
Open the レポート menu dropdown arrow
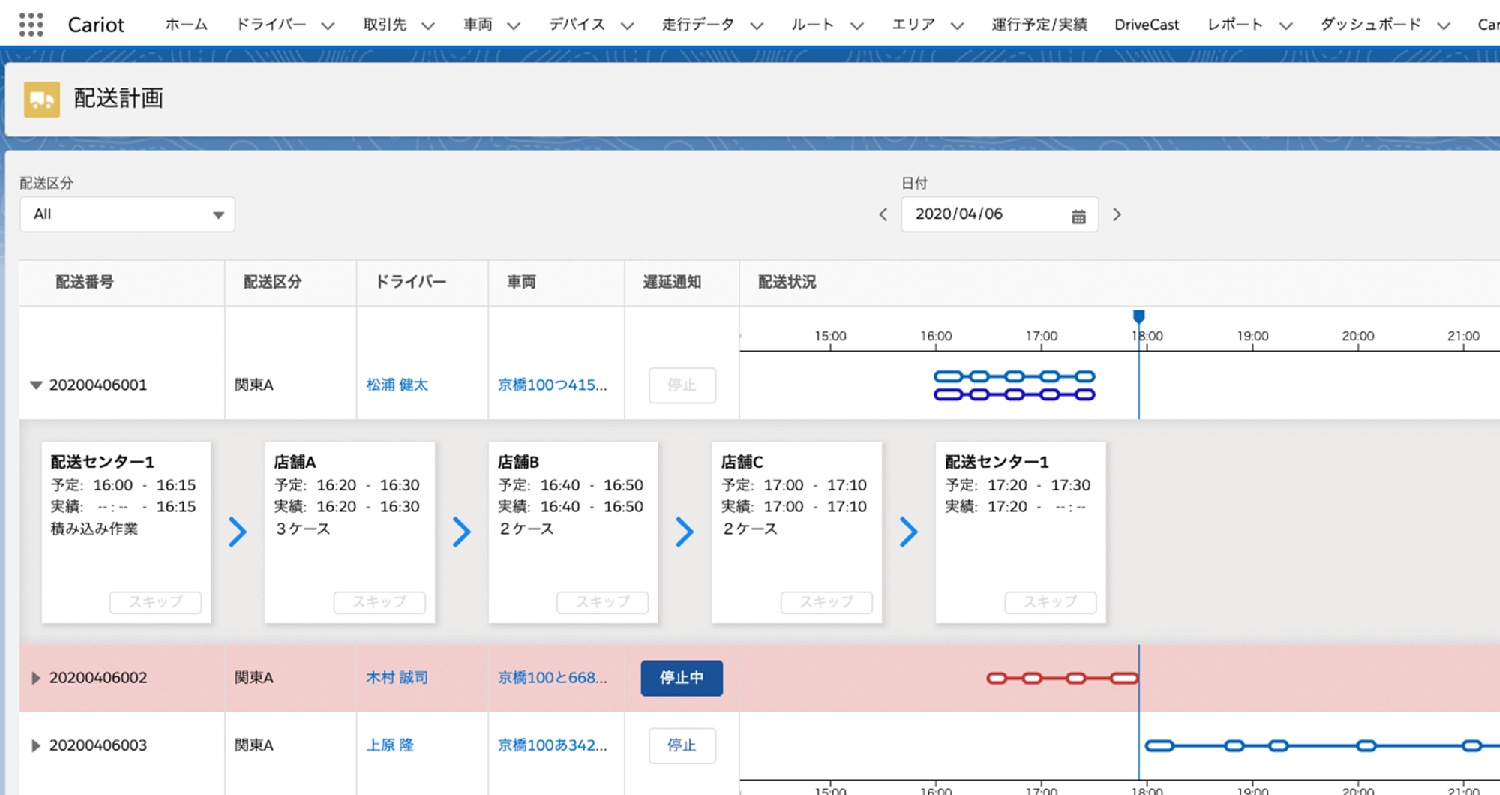[x=1285, y=25]
